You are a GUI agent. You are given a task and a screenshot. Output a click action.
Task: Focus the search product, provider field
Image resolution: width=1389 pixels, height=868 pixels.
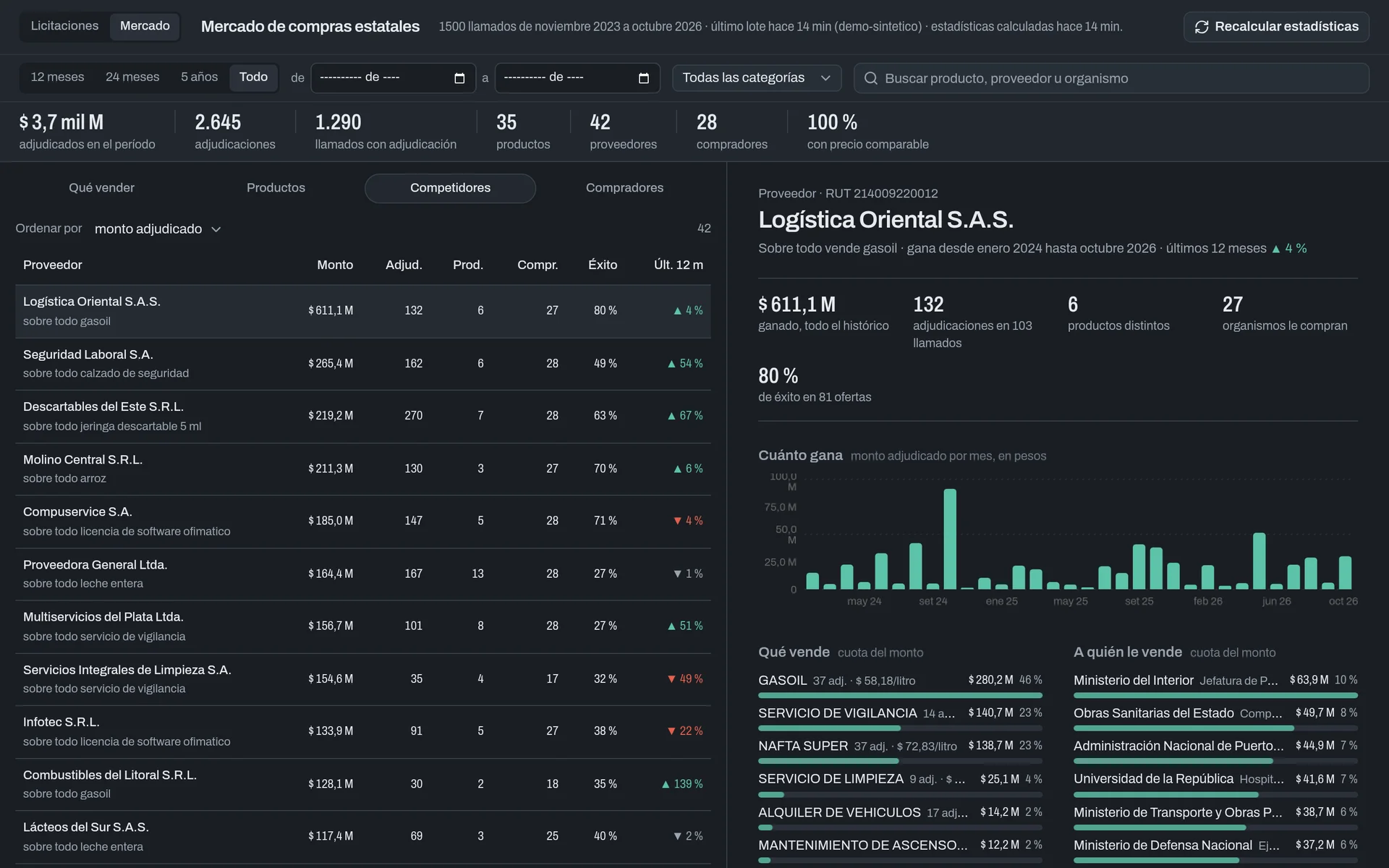[x=1111, y=78]
